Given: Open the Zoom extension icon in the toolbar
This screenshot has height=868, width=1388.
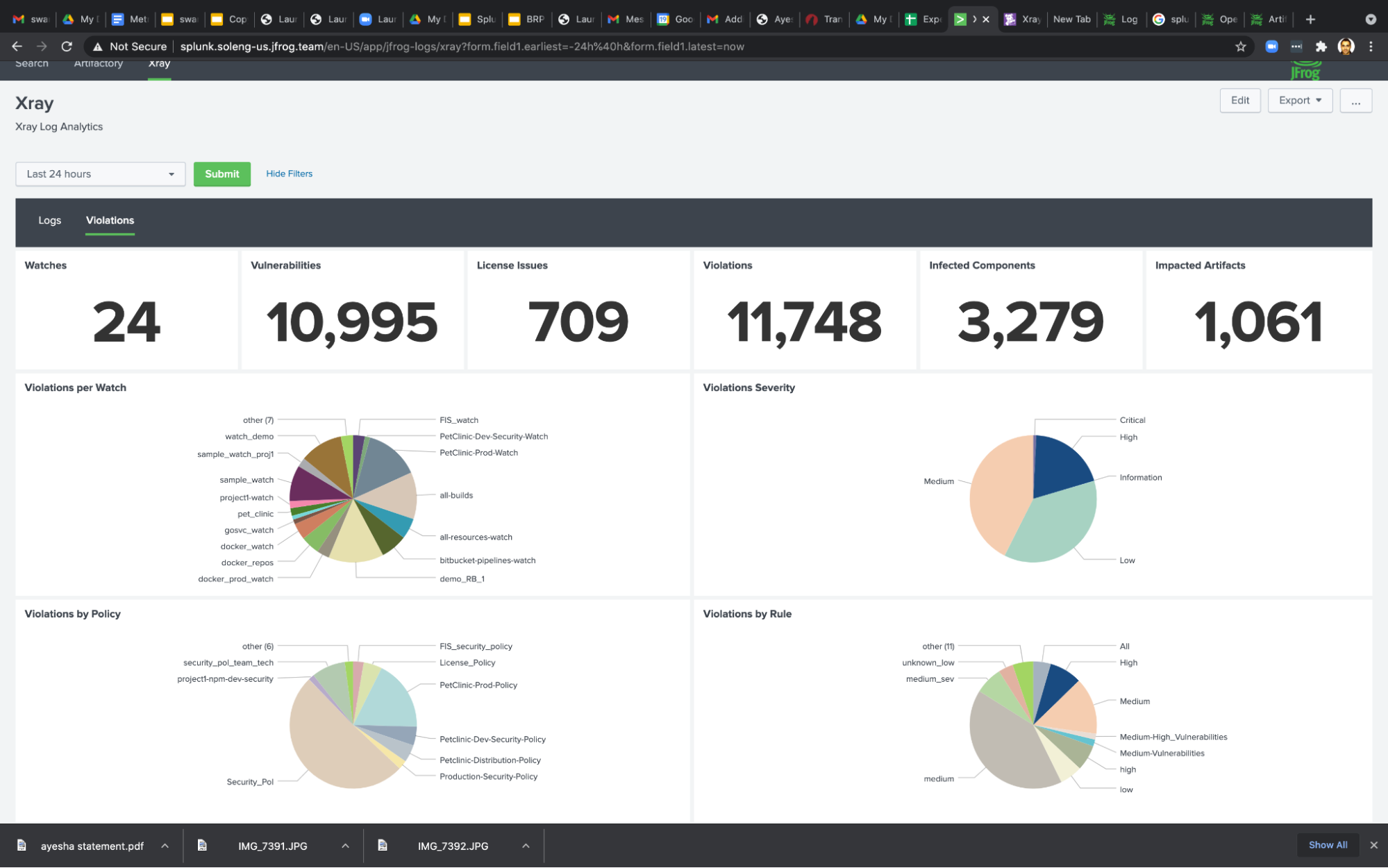Looking at the screenshot, I should click(1271, 47).
